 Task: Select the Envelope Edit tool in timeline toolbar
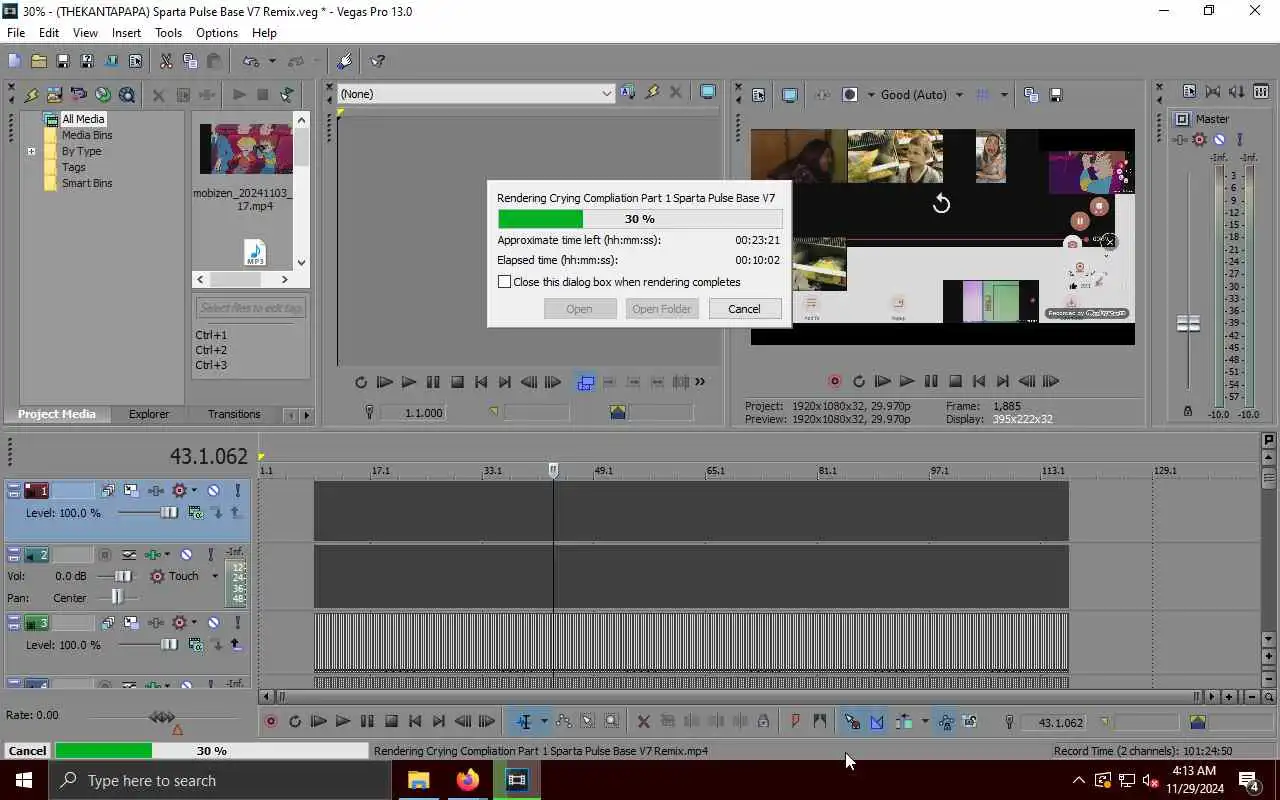point(563,721)
